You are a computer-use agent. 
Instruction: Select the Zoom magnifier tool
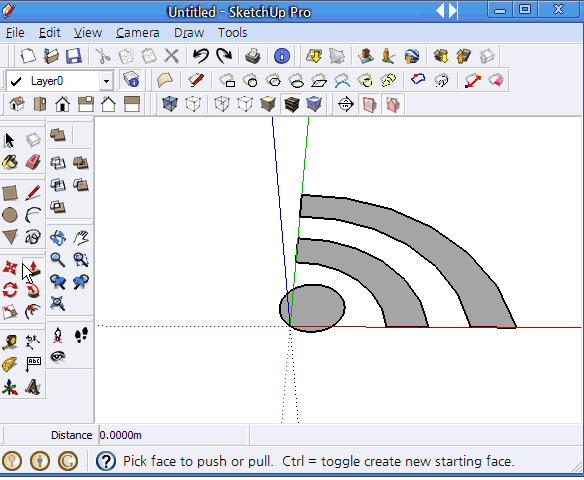click(x=58, y=260)
